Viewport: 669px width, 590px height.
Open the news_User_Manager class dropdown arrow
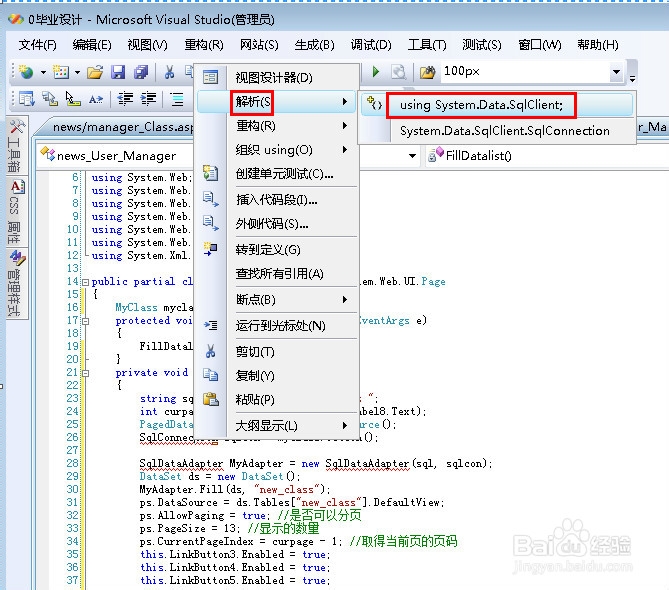point(412,156)
